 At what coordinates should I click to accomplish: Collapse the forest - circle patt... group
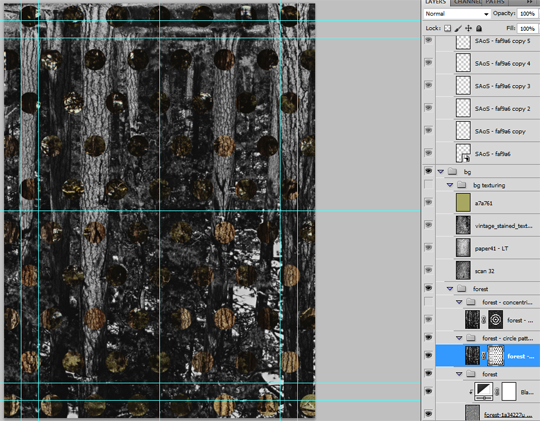pyautogui.click(x=459, y=338)
